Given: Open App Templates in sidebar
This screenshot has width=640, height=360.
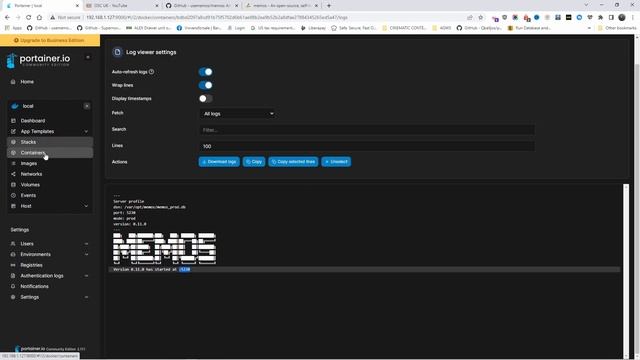Looking at the screenshot, I should 37,131.
